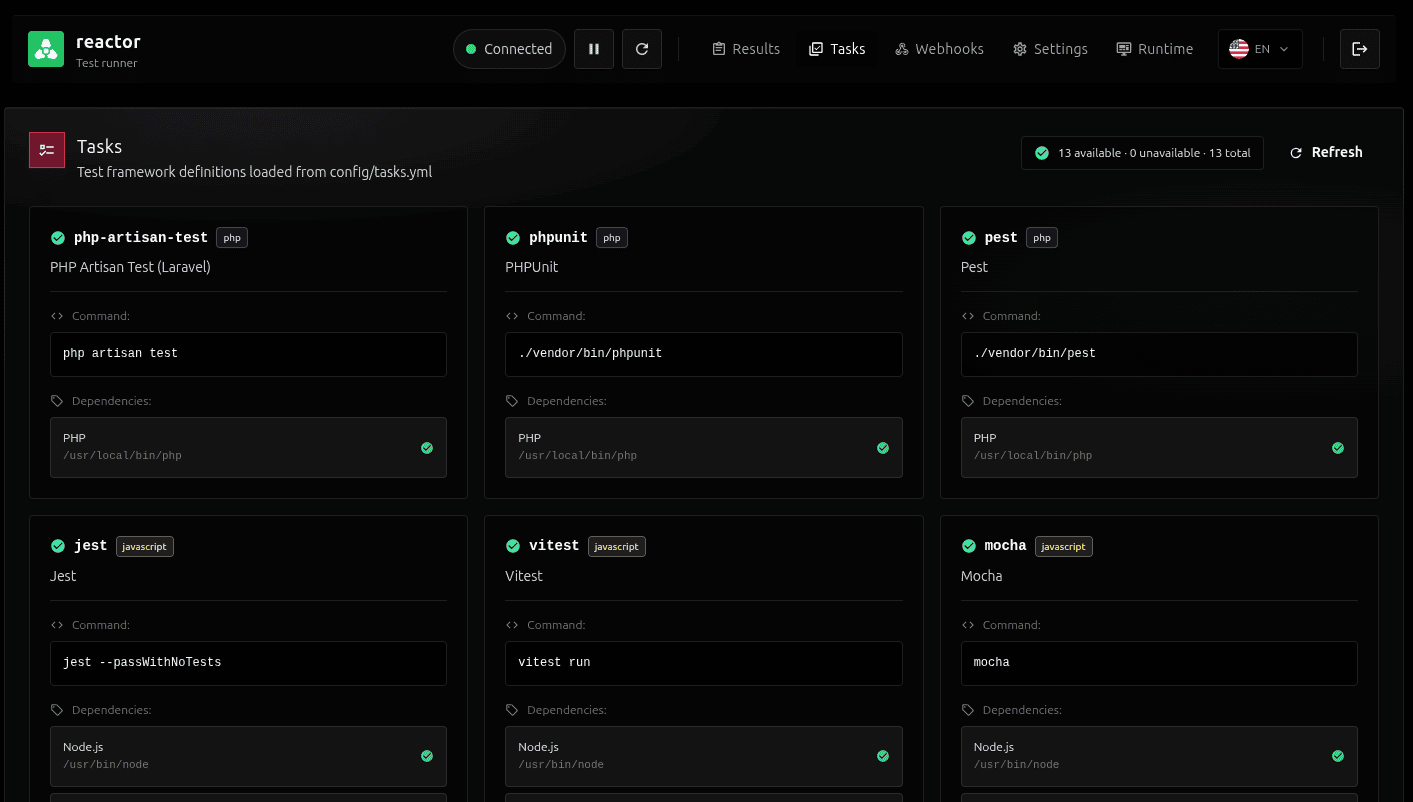The width and height of the screenshot is (1413, 802).
Task: Click the config/tasks.yml subtitle text
Action: point(254,172)
